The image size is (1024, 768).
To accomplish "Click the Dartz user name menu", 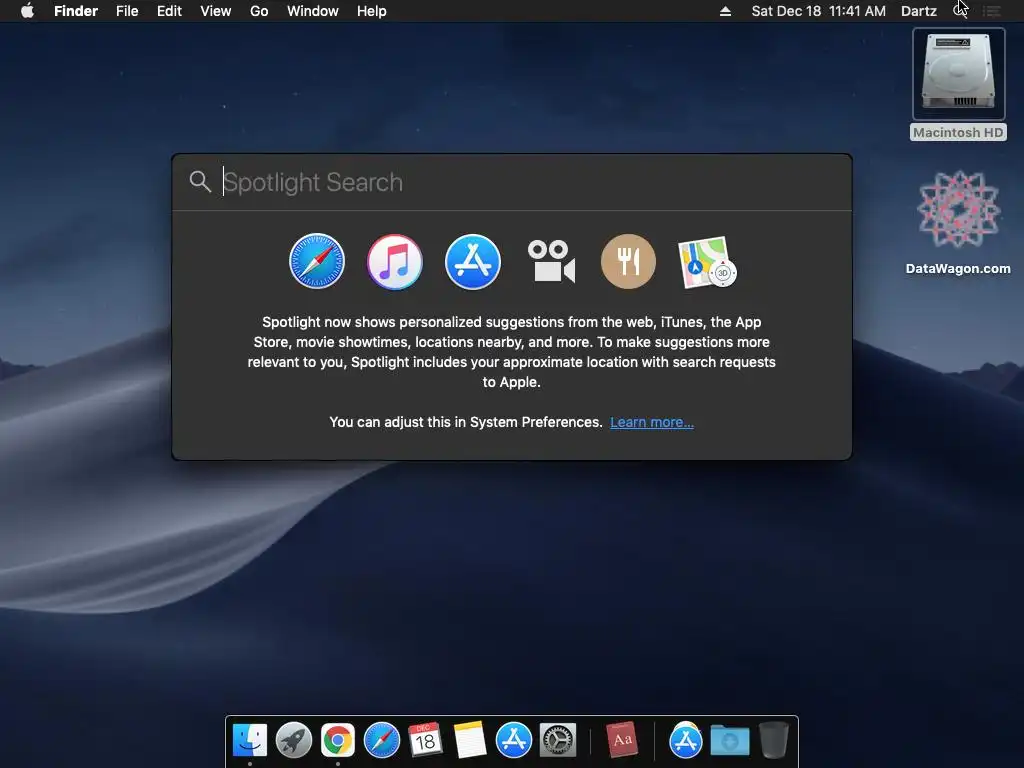I will pos(919,11).
